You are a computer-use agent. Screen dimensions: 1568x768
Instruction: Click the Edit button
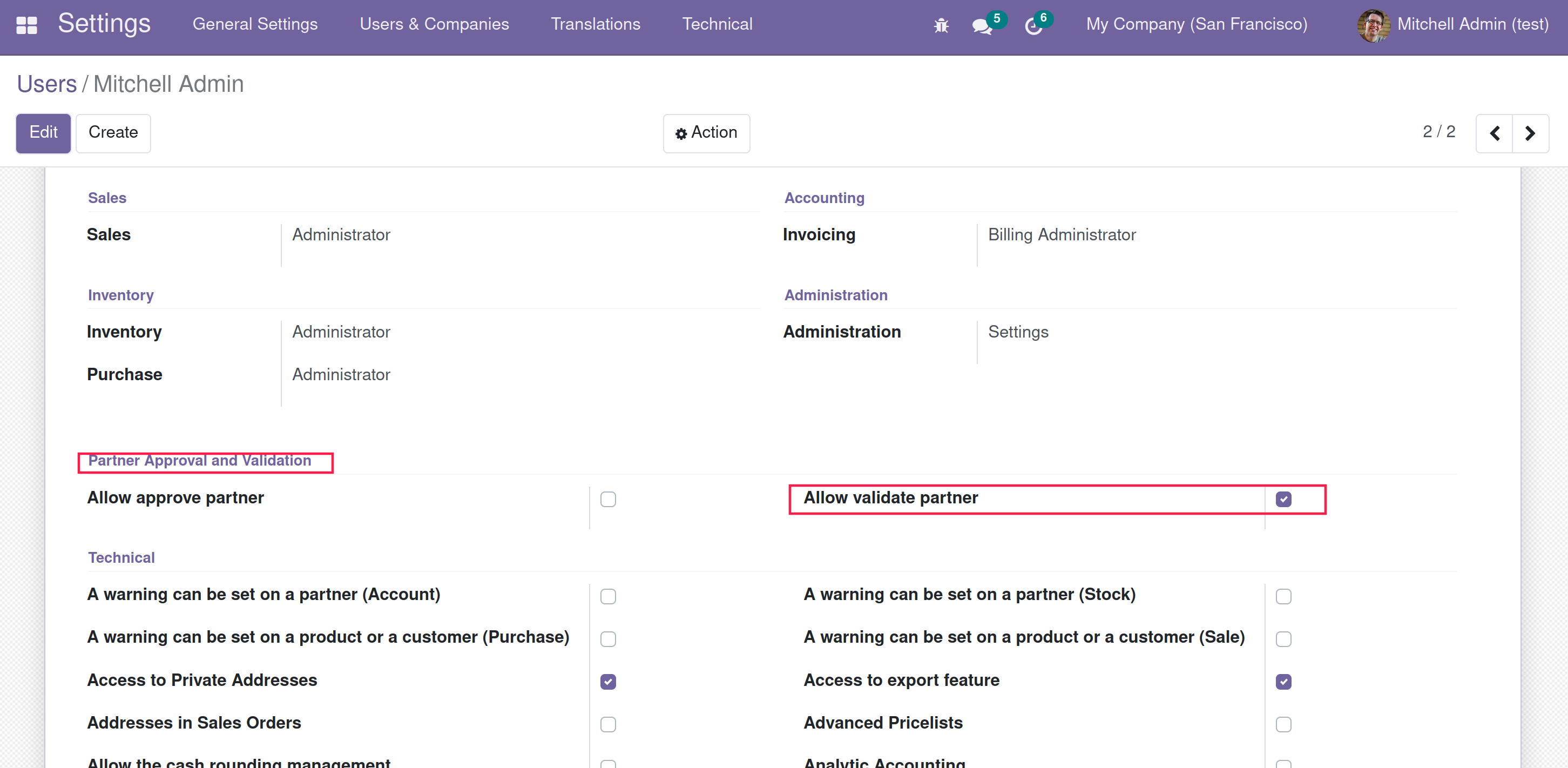(43, 133)
